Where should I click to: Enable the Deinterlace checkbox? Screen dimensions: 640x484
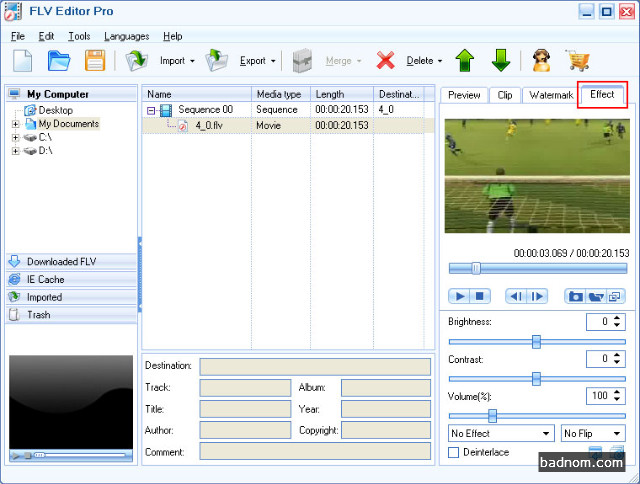453,453
